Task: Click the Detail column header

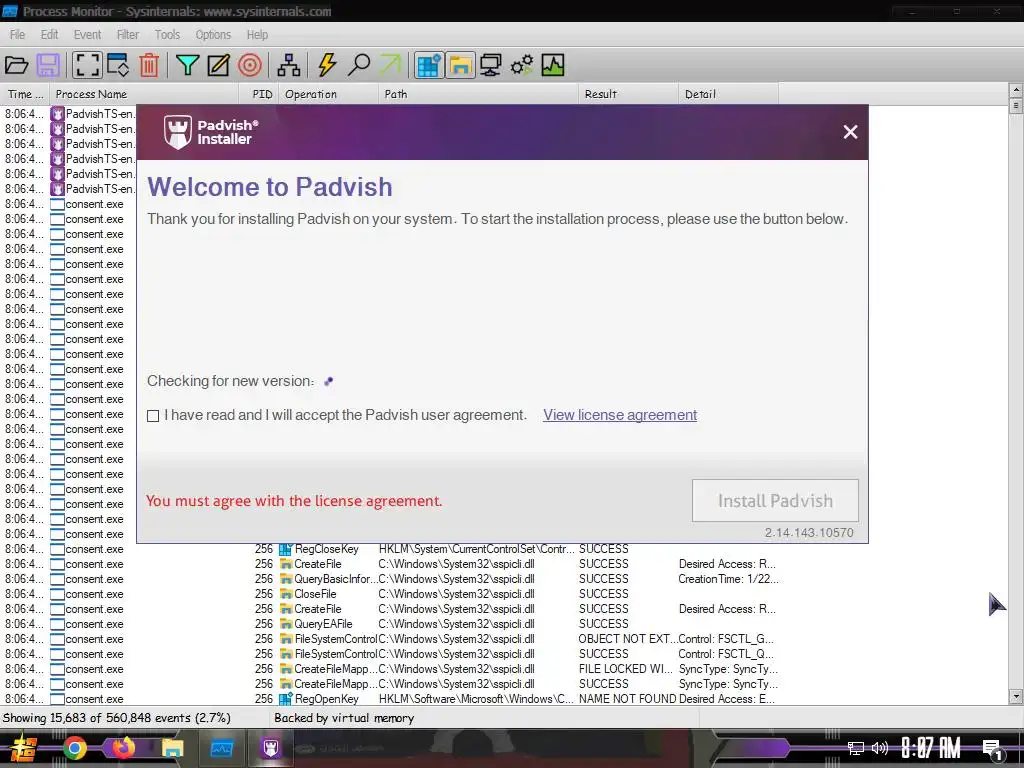Action: tap(729, 94)
